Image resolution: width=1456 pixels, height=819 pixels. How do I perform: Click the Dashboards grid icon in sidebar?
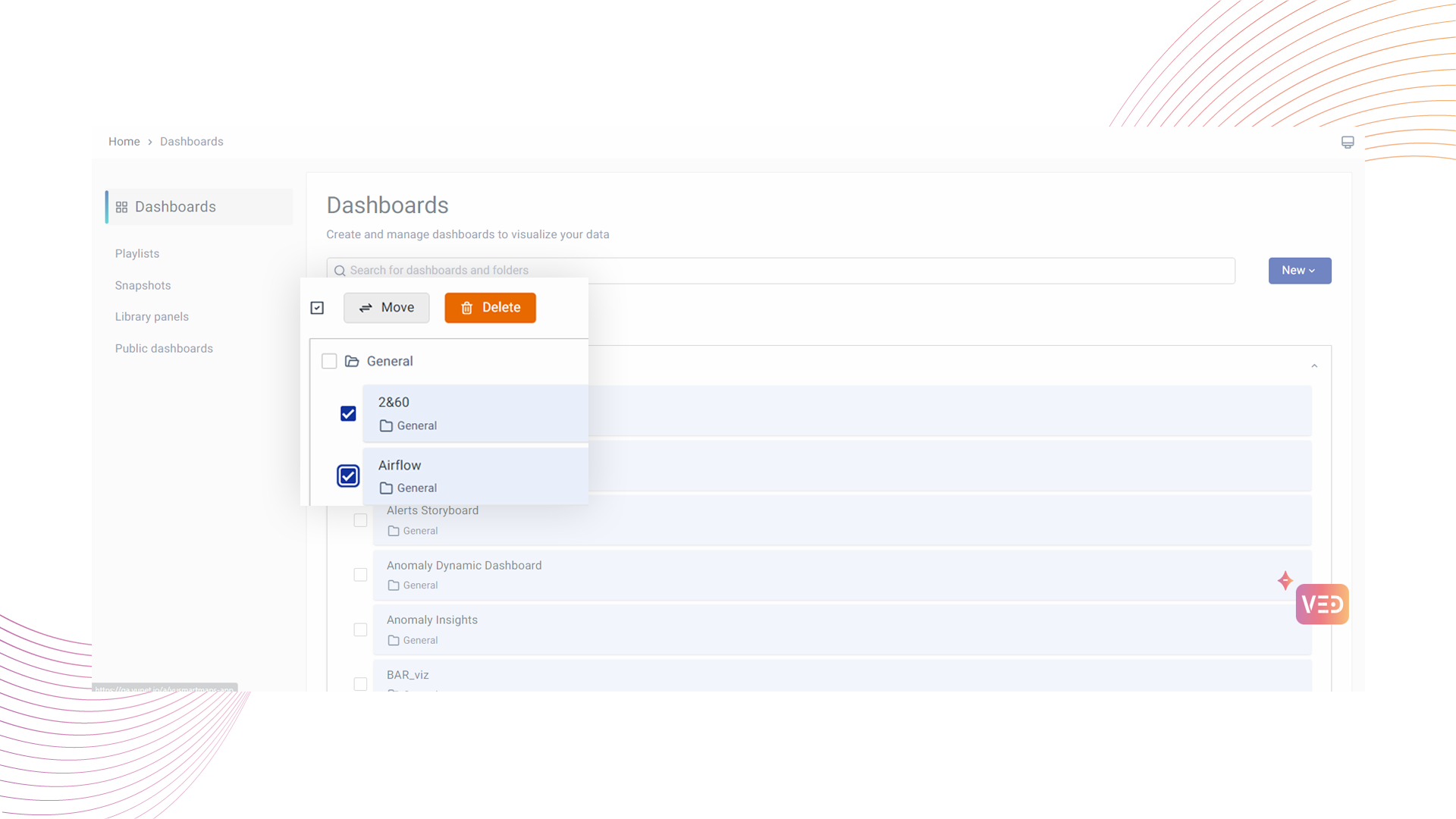pyautogui.click(x=121, y=207)
